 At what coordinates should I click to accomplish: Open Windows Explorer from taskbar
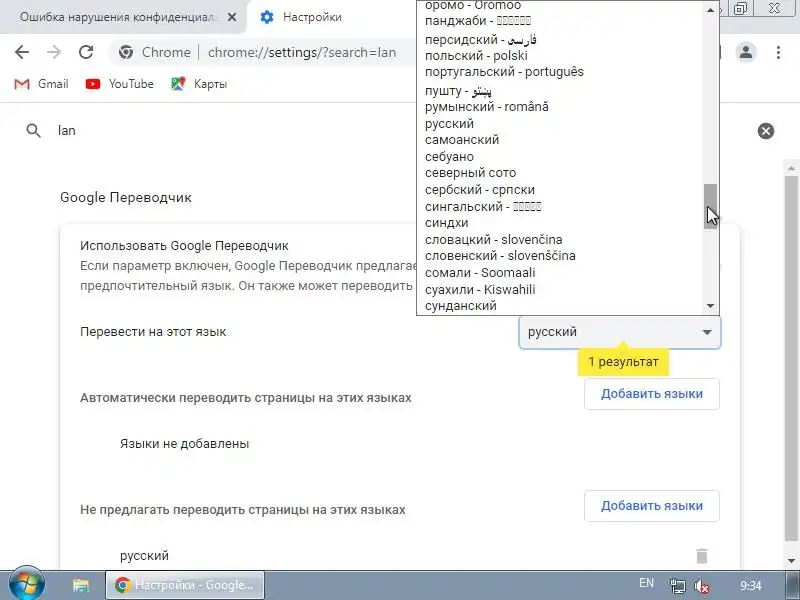[81, 585]
